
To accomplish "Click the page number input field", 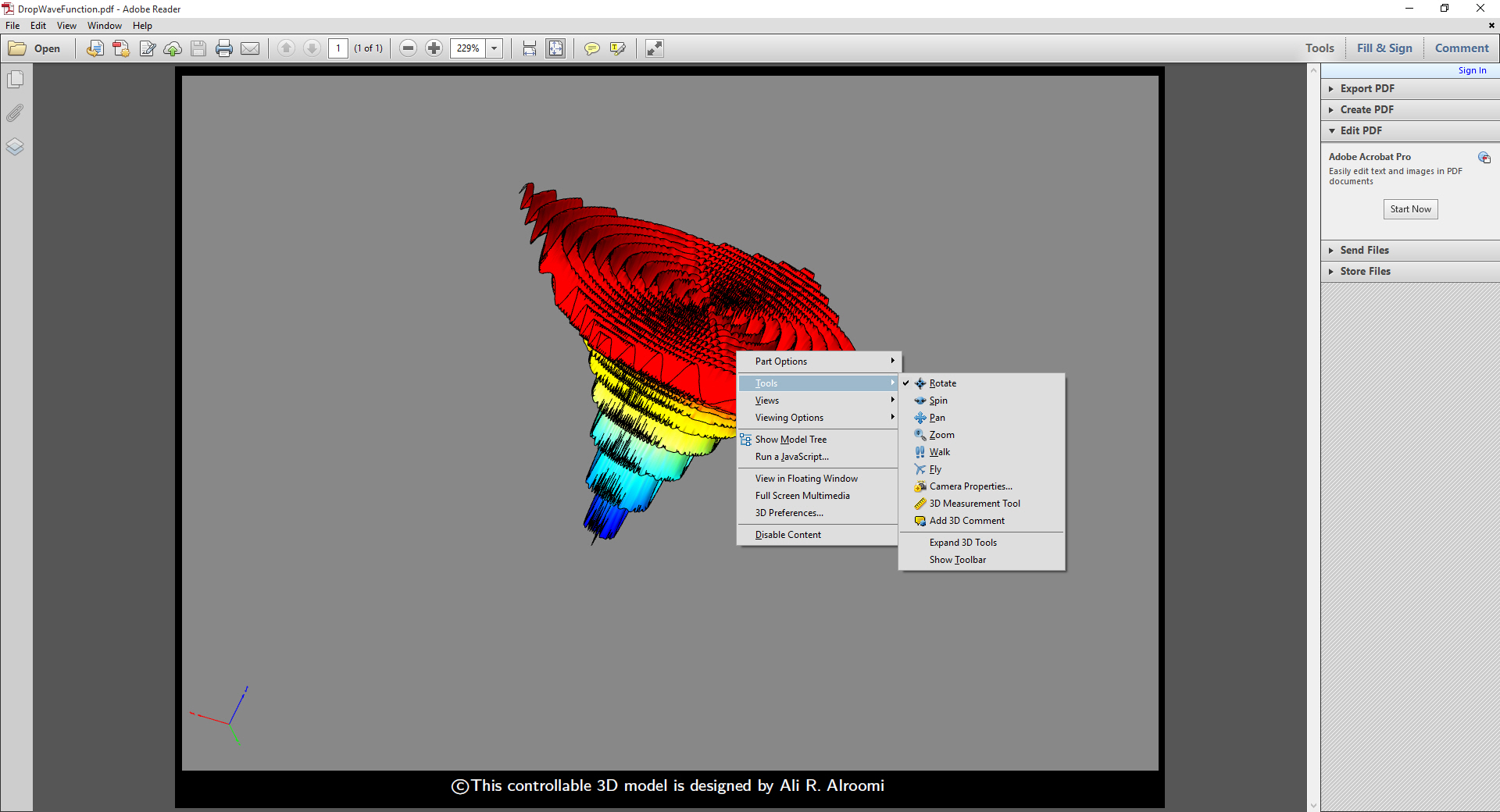I will point(338,48).
